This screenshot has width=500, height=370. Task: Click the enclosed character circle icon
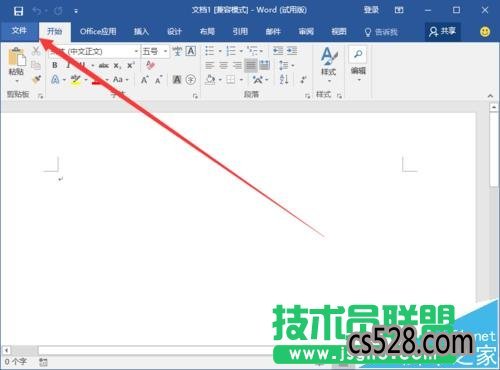[190, 80]
